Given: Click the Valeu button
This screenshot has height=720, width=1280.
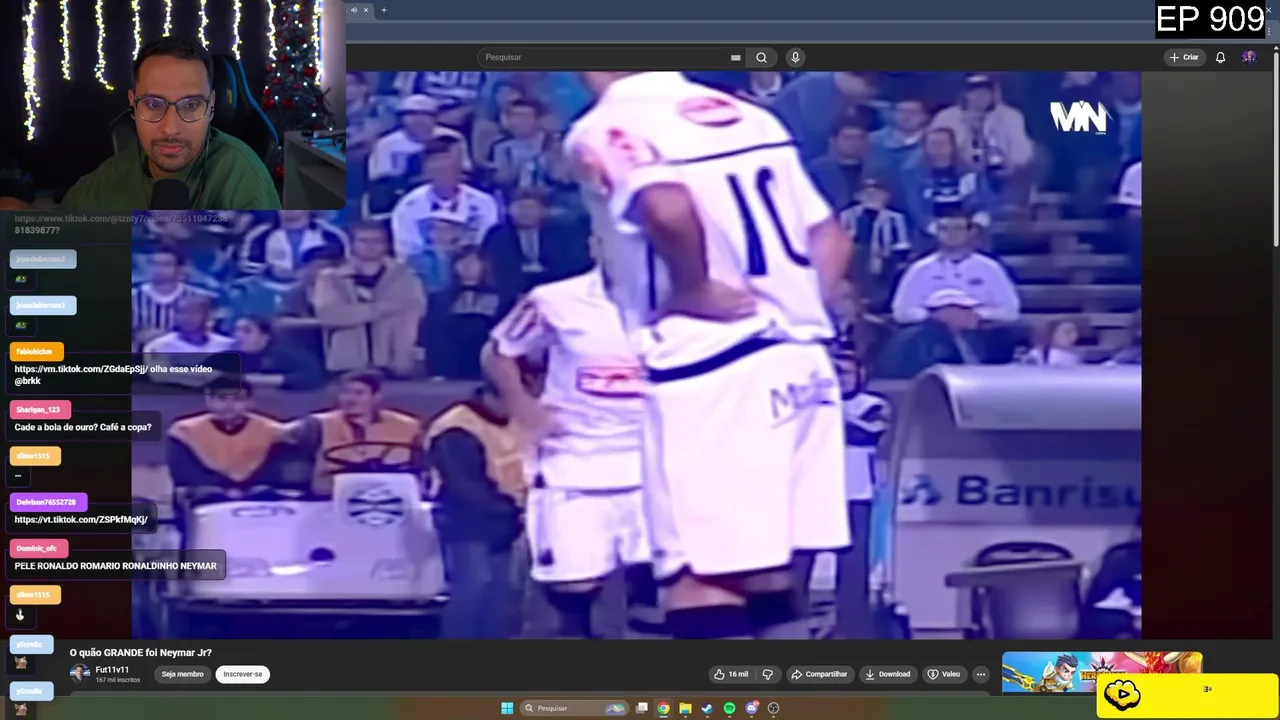Looking at the screenshot, I should pyautogui.click(x=943, y=674).
